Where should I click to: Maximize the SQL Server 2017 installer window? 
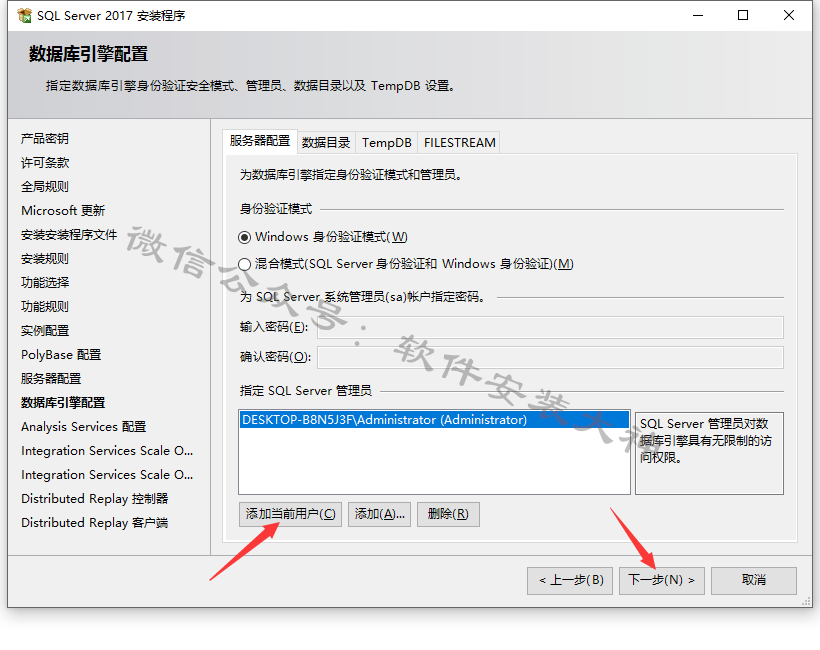[x=743, y=16]
